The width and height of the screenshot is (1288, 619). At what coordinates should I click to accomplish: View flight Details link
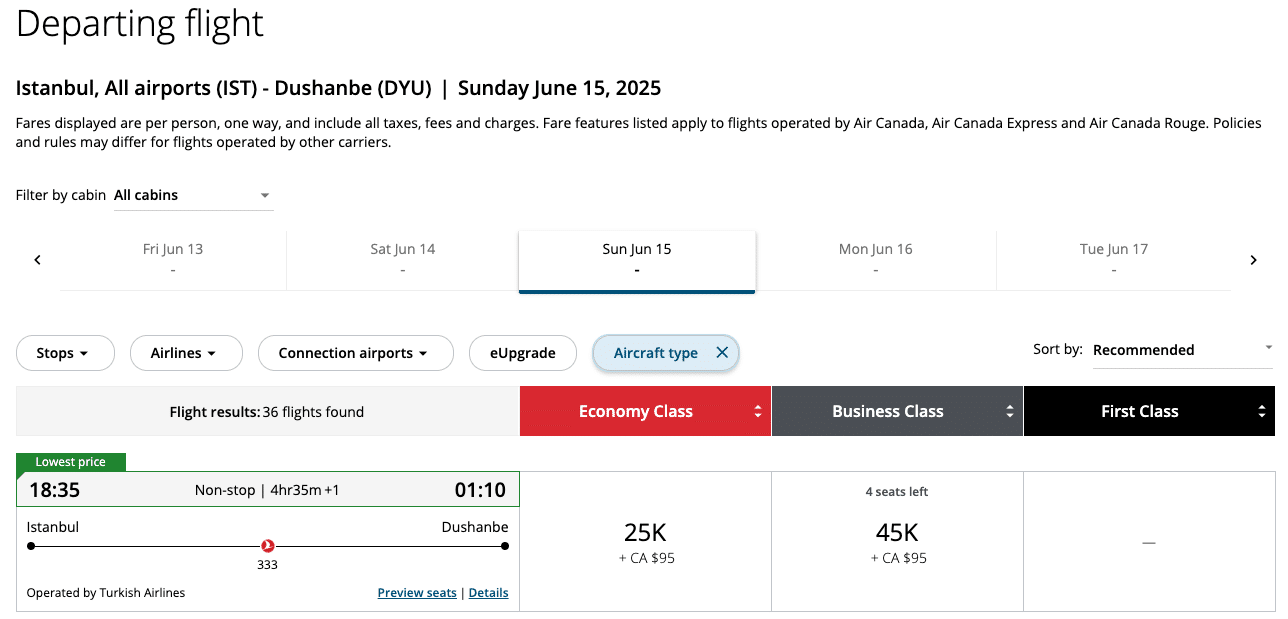(x=488, y=593)
